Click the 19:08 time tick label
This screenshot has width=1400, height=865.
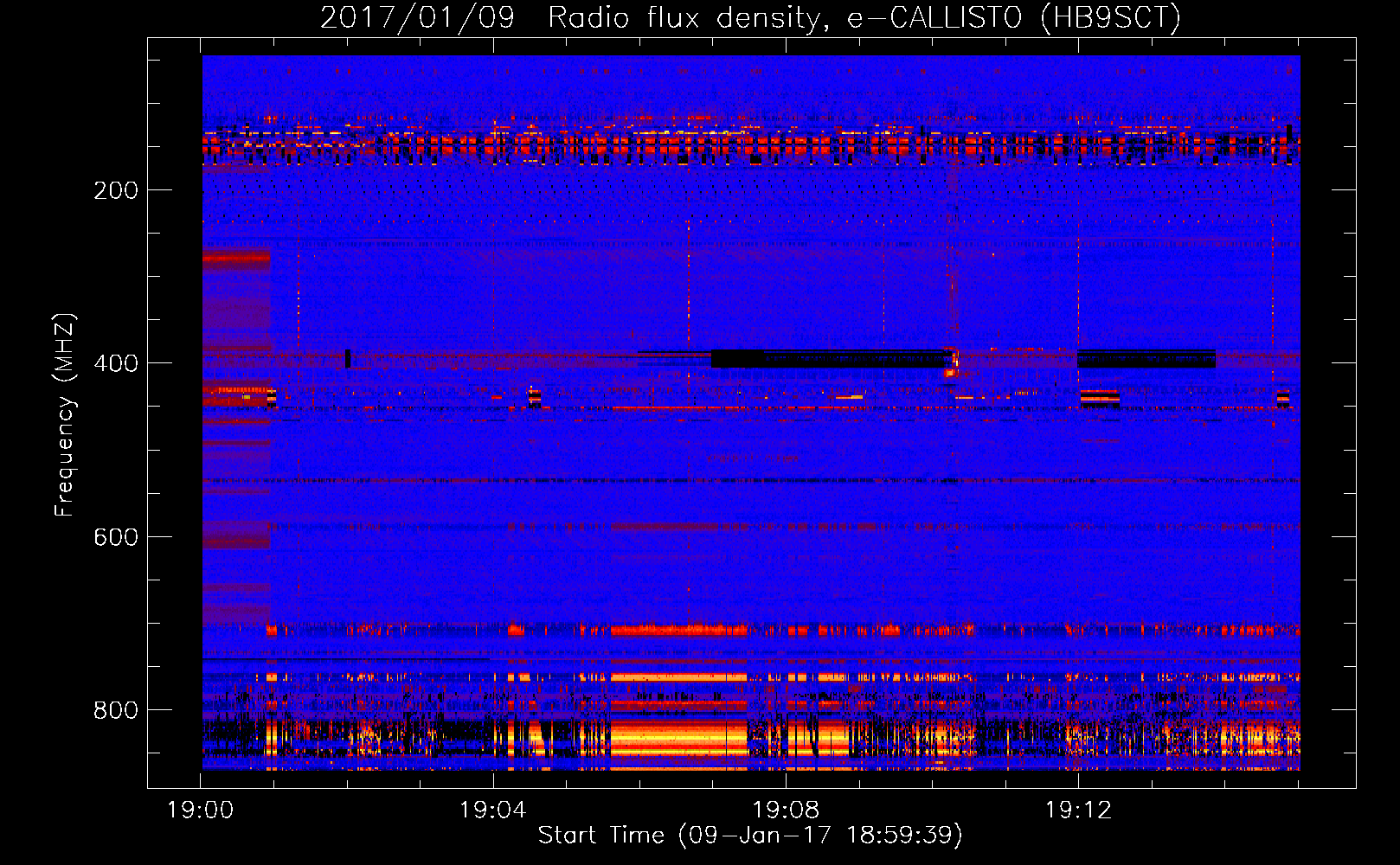click(x=786, y=811)
